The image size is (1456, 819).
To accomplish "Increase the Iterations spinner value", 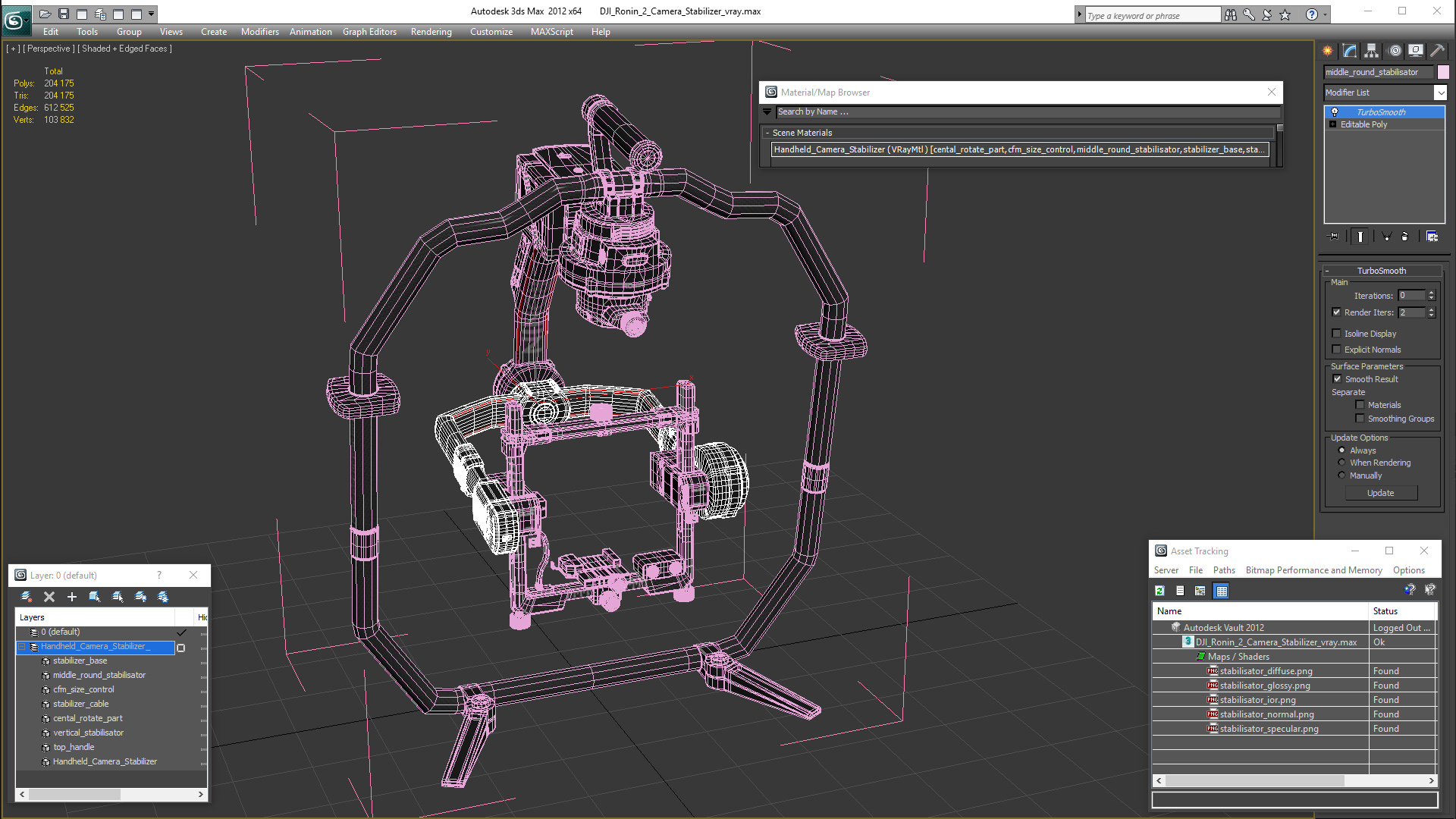I will coord(1431,293).
